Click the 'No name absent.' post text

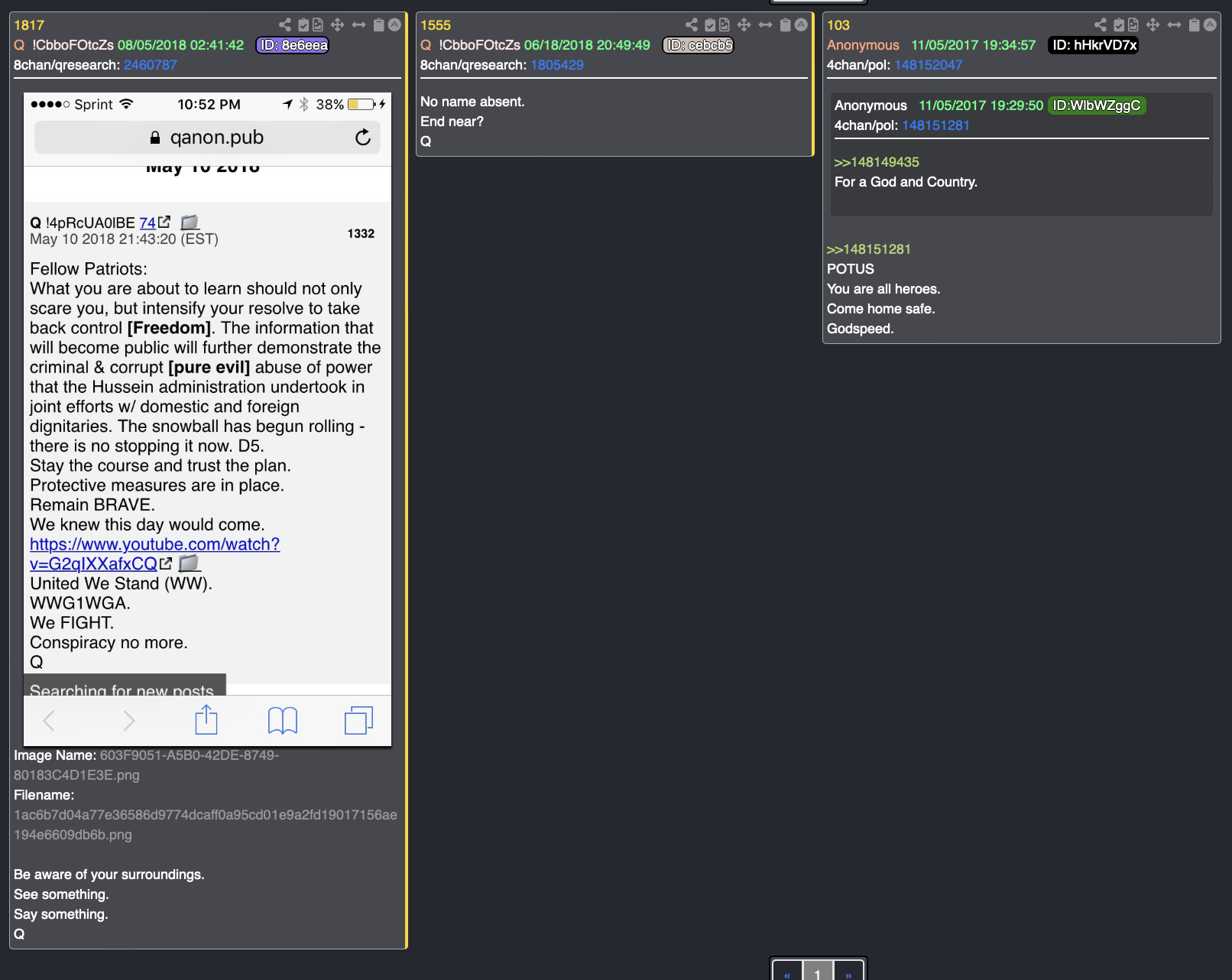pos(472,102)
